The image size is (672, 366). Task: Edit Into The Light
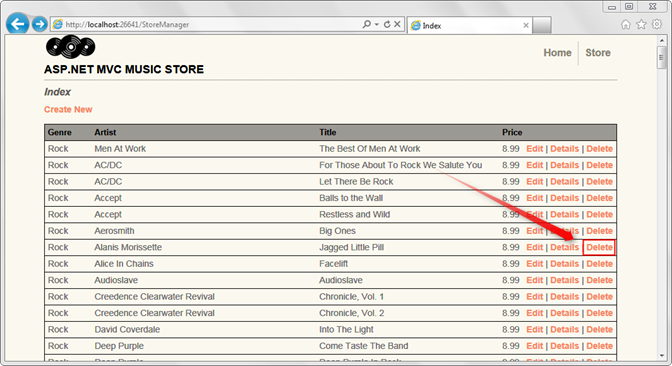(x=534, y=330)
